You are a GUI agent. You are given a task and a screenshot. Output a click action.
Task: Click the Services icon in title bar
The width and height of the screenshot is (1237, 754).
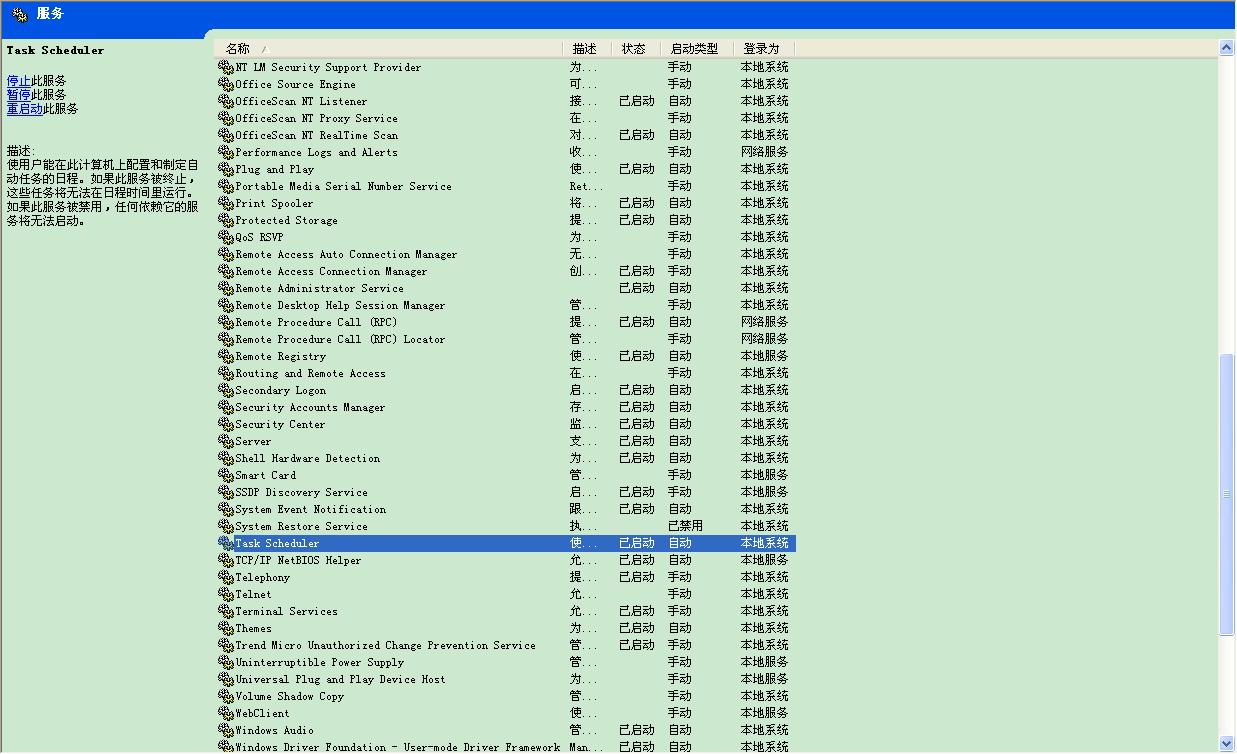point(19,14)
